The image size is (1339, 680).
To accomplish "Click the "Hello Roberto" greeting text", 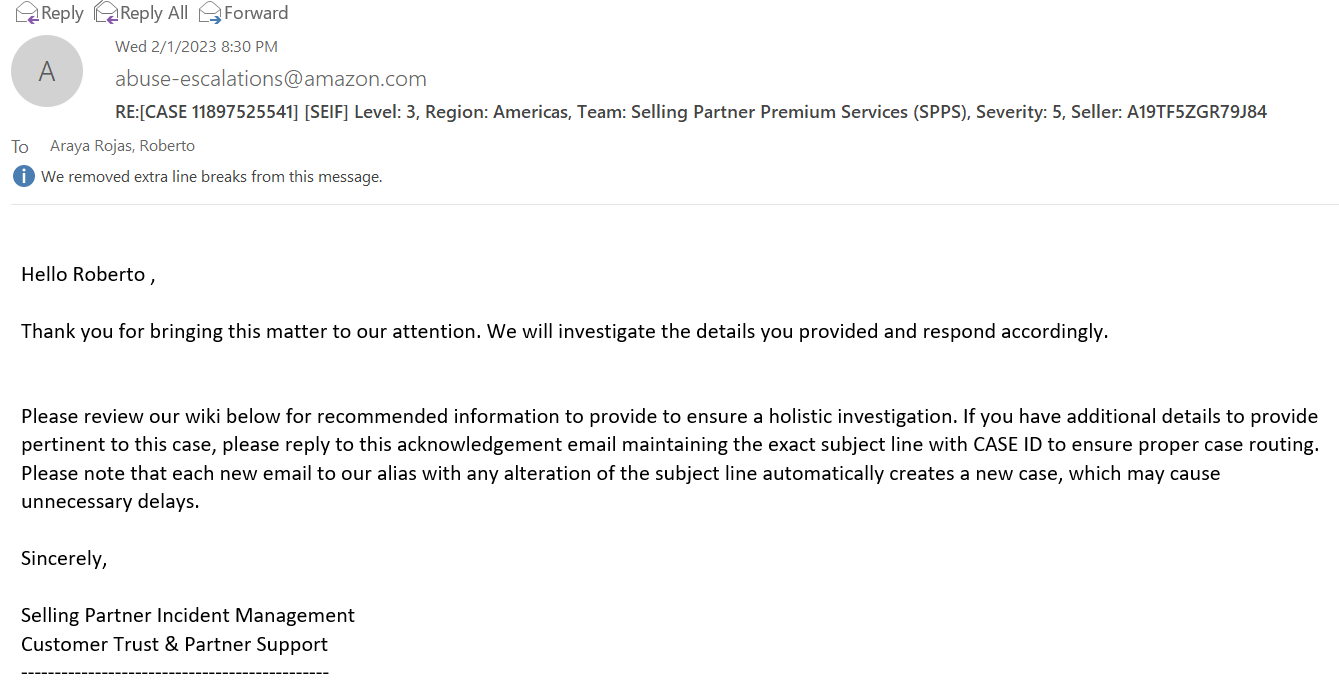I will pos(88,274).
